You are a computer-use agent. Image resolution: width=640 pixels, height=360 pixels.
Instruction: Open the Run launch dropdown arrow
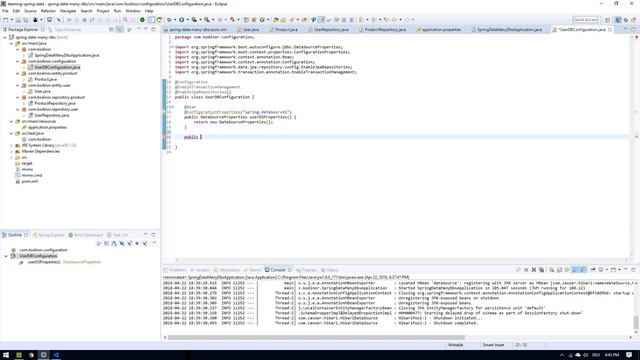click(187, 20)
